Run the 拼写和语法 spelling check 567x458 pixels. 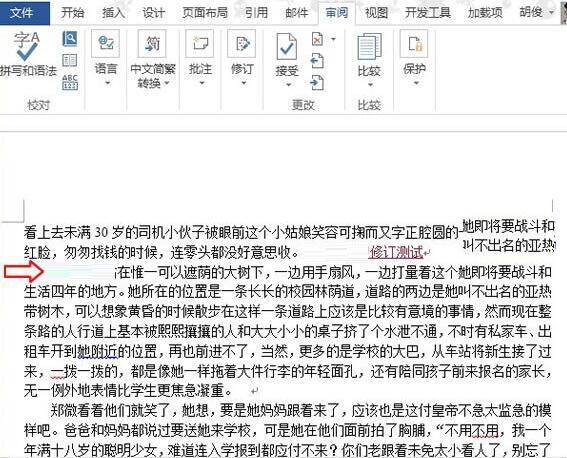tap(27, 53)
